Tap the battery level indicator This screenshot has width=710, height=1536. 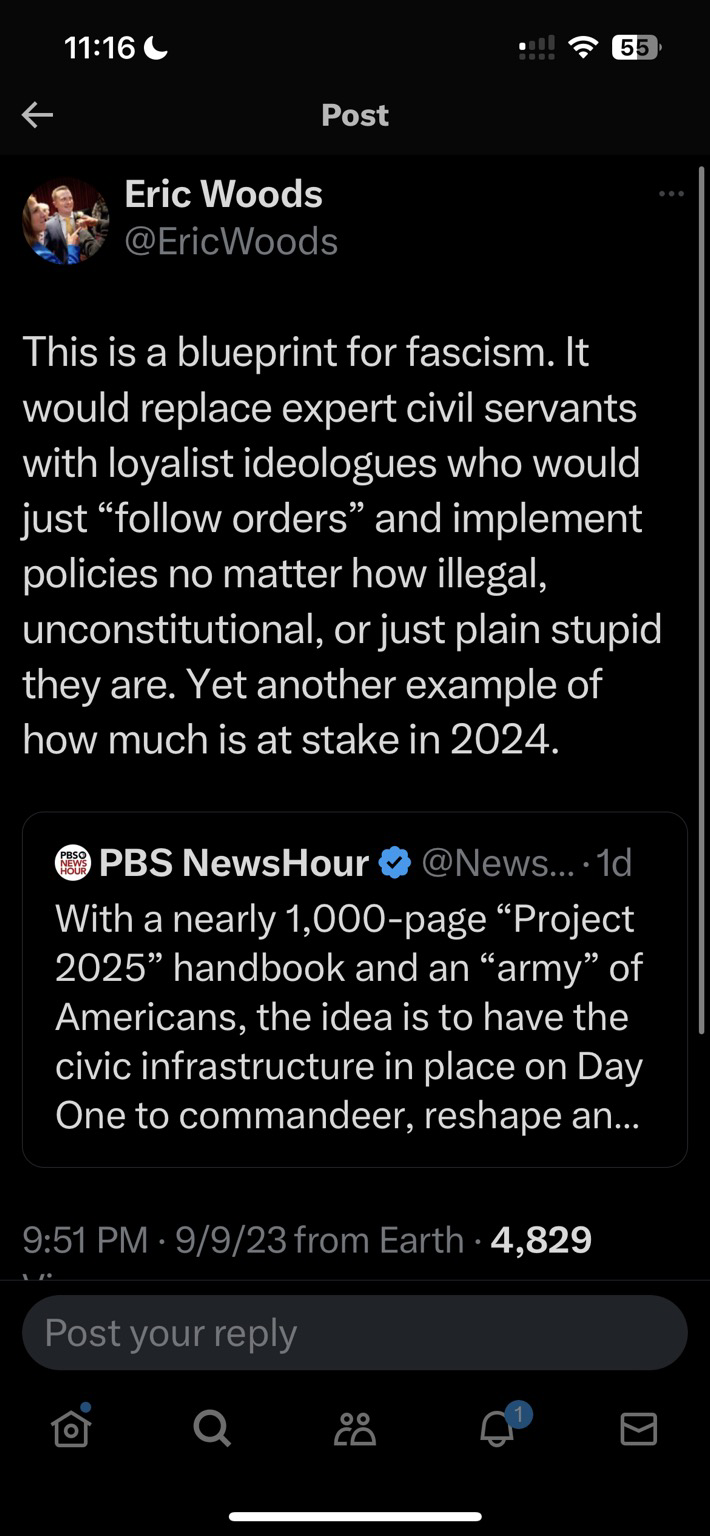click(635, 47)
